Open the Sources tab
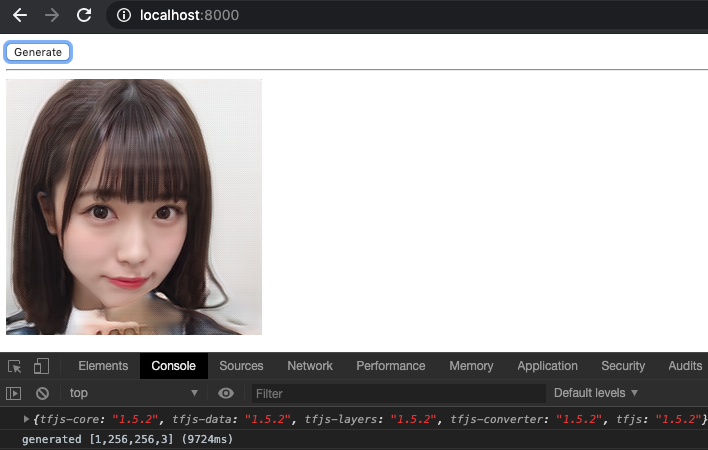 [x=241, y=366]
